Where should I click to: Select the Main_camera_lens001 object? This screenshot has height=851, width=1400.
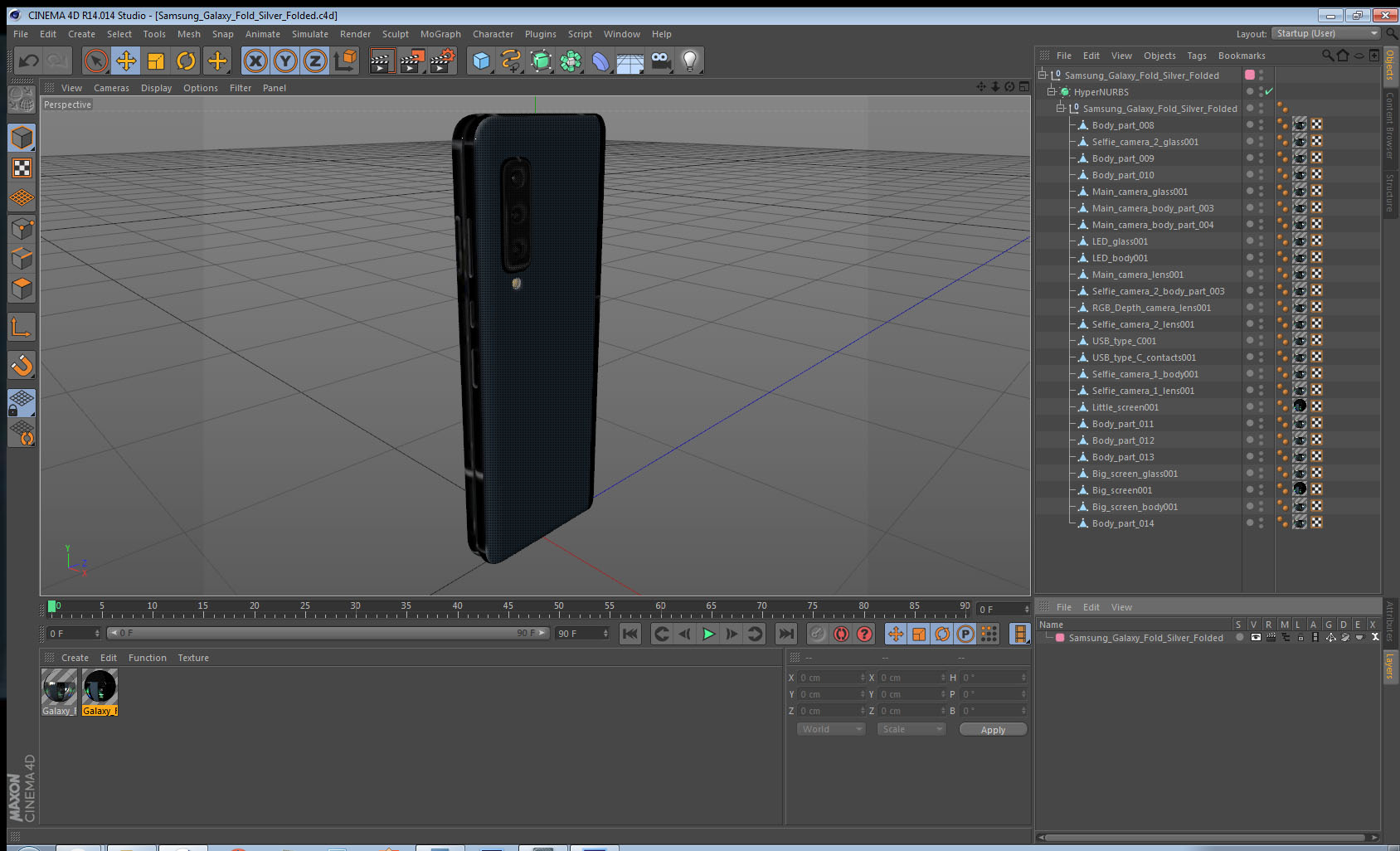point(1137,275)
